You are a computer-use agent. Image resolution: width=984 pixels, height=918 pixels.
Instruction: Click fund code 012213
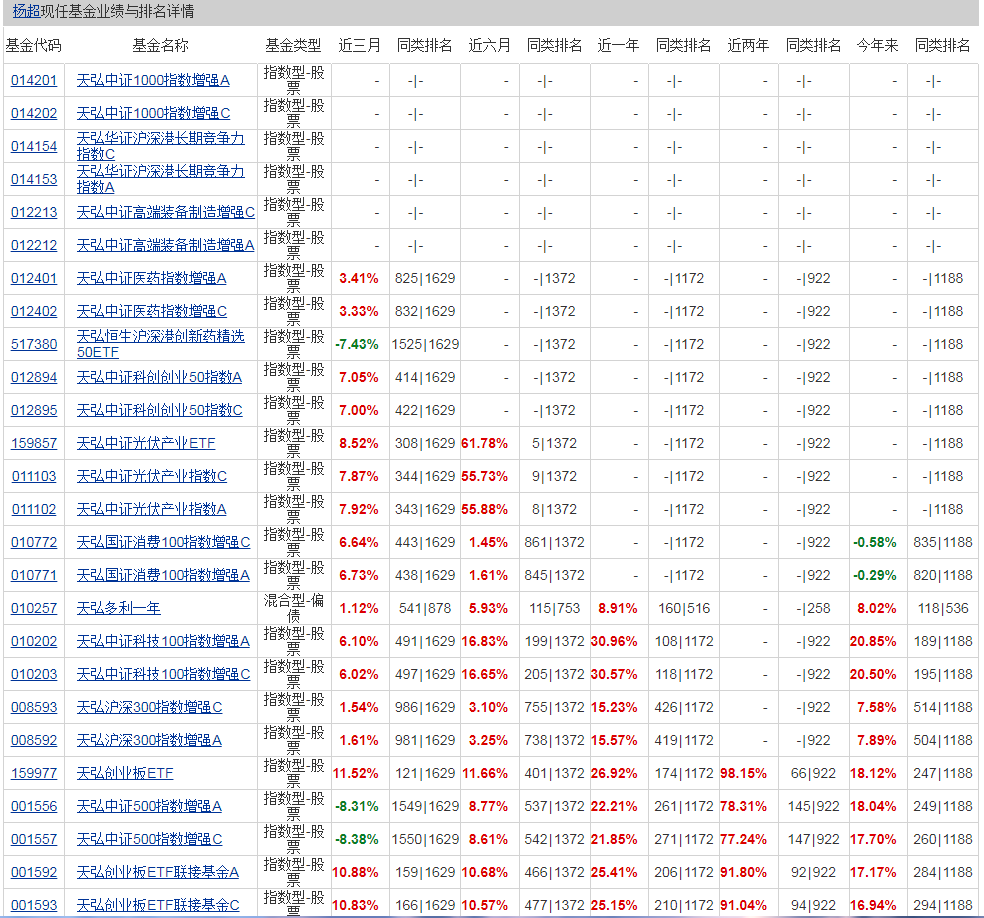34,213
